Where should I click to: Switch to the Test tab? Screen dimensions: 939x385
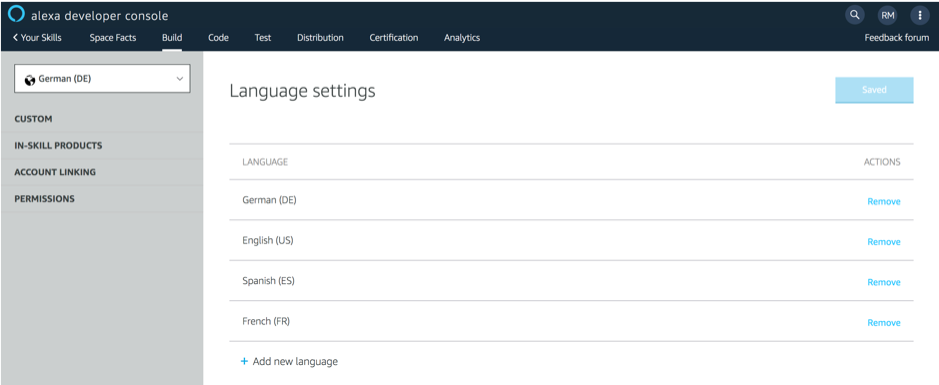262,38
